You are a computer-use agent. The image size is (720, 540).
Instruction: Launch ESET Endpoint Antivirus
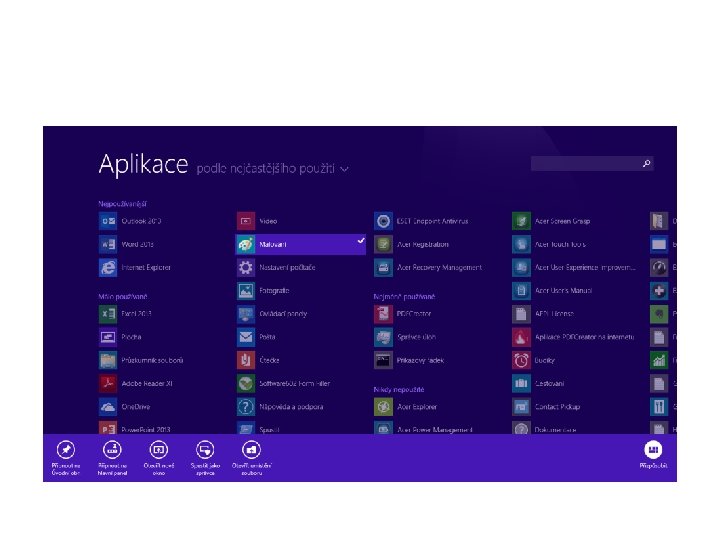pyautogui.click(x=383, y=221)
